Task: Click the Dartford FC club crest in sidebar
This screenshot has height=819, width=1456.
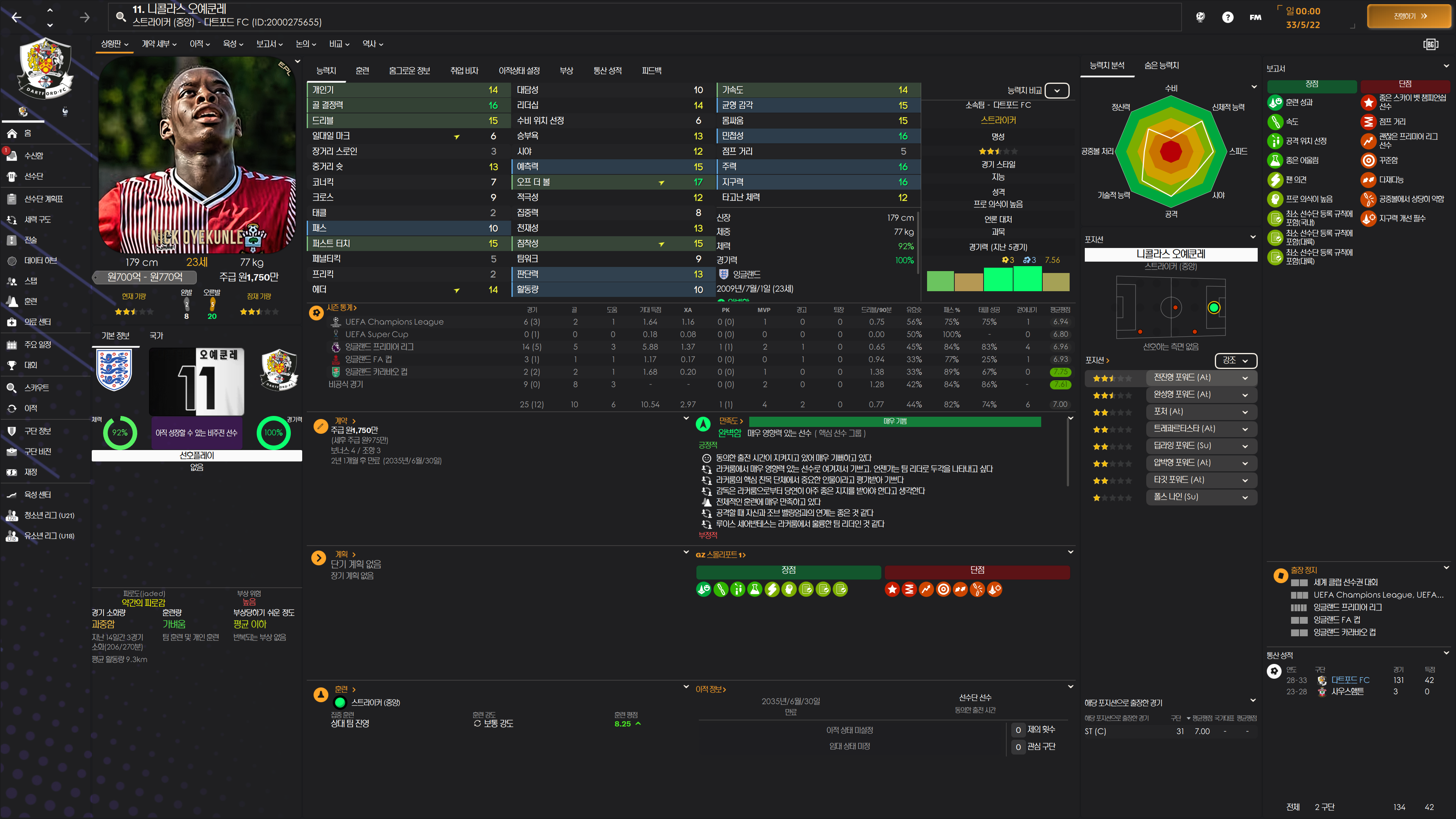Action: point(45,68)
